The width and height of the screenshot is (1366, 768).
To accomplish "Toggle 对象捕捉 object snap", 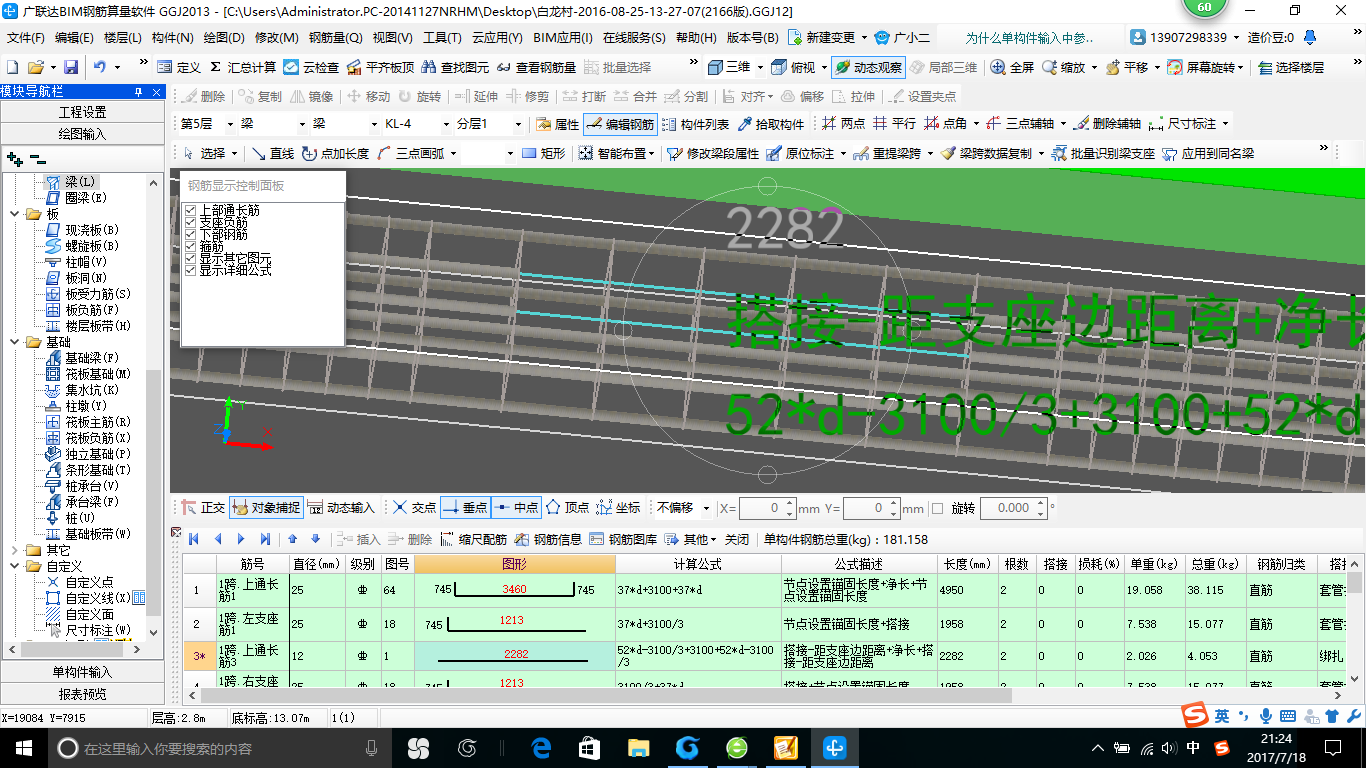I will tap(266, 508).
